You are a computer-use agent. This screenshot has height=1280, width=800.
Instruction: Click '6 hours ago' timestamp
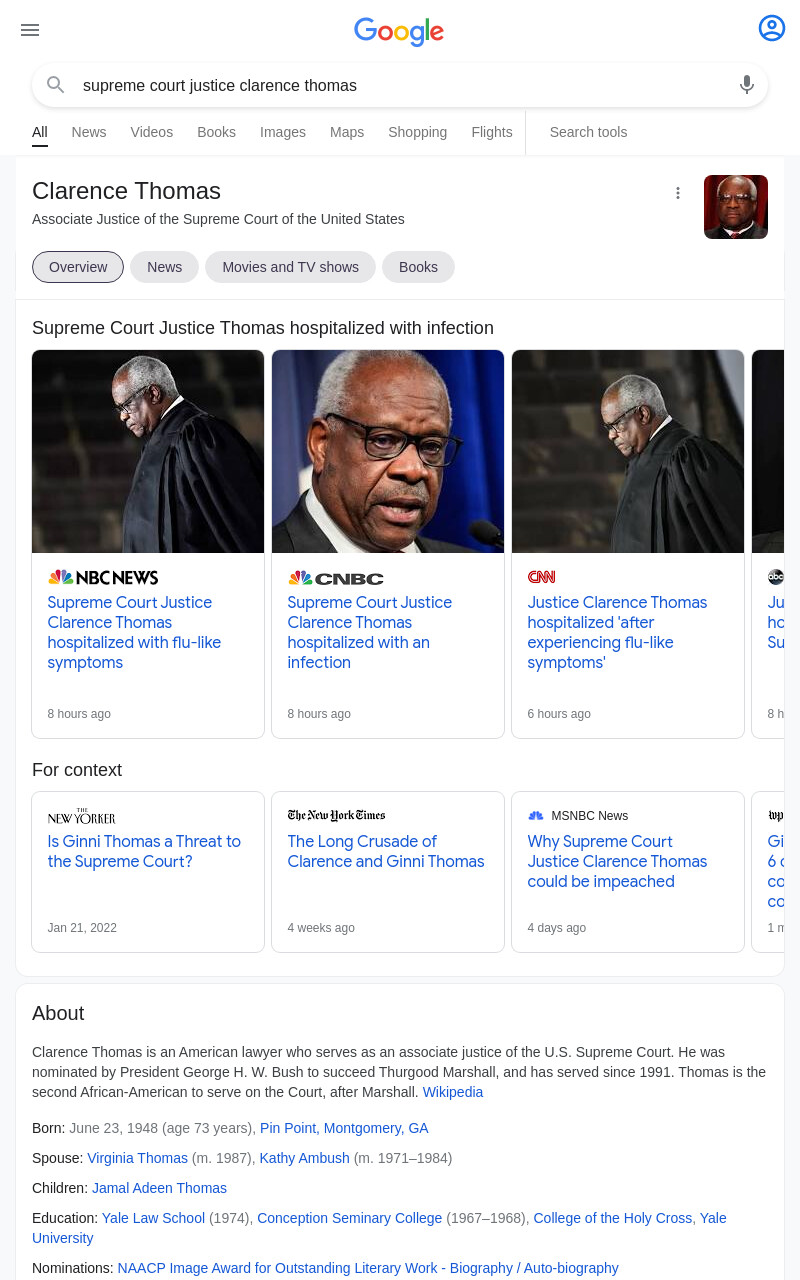(x=559, y=714)
